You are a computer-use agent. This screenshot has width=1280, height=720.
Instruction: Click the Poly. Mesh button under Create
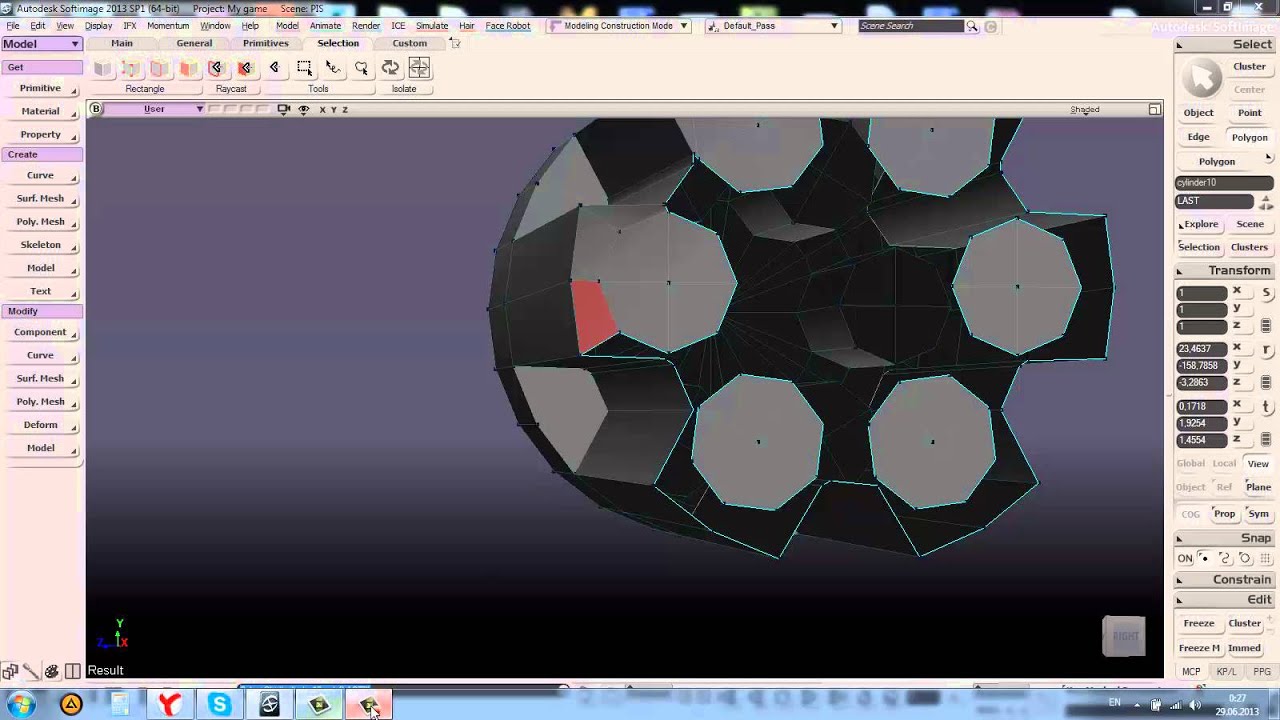click(41, 222)
